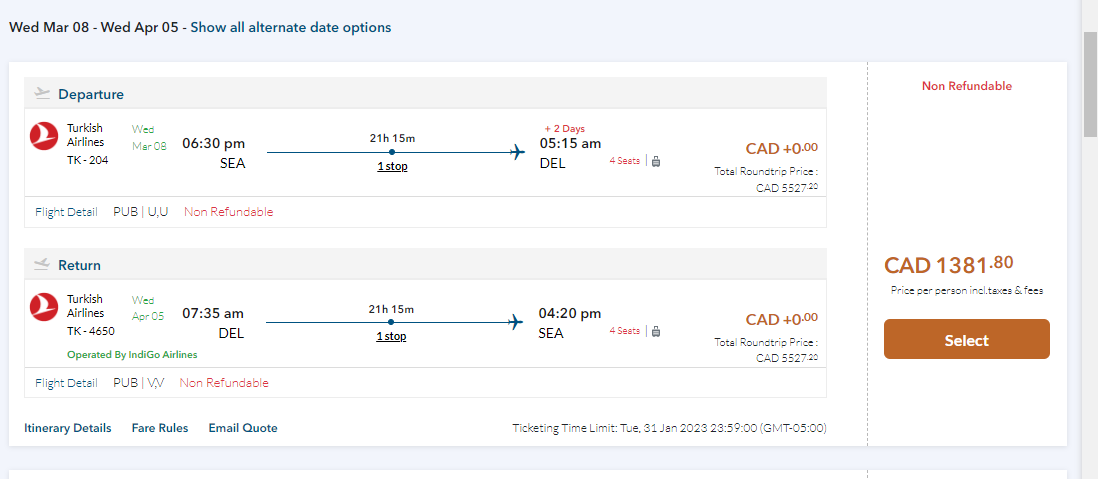Click airplane icon on the departure route line
The width and height of the screenshot is (1098, 479).
coord(517,152)
